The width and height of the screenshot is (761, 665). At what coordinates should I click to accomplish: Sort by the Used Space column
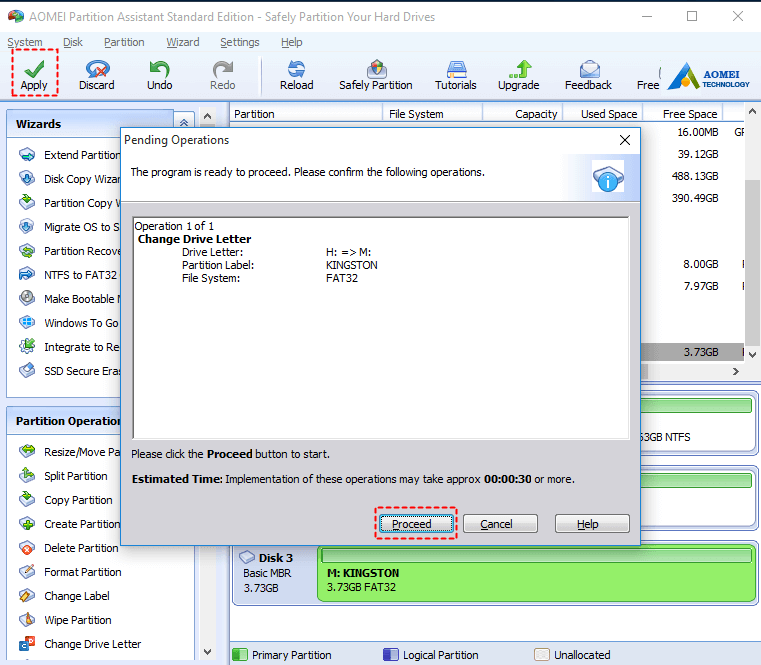[x=603, y=114]
